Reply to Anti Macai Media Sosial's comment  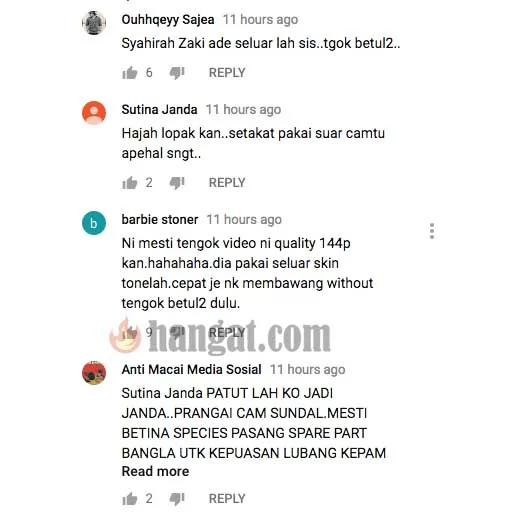(x=227, y=499)
